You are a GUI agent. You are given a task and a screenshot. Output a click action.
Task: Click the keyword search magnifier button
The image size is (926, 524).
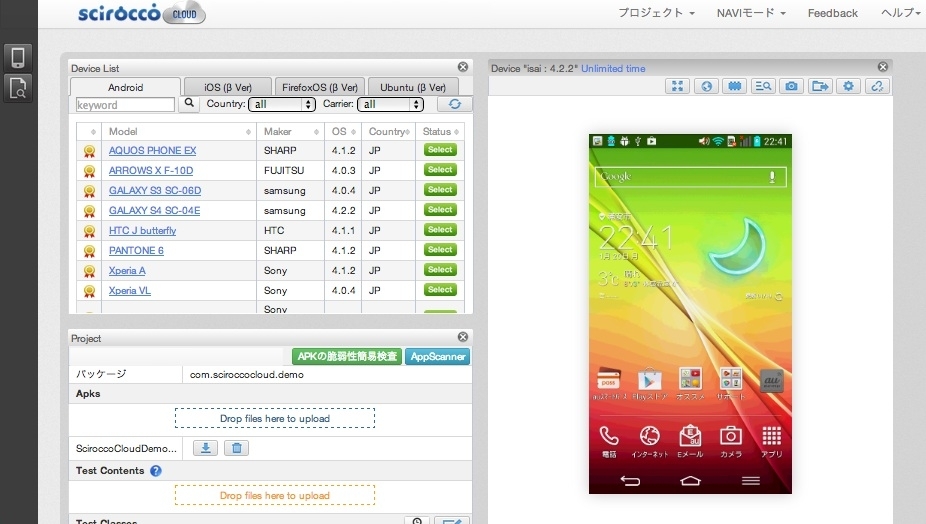[x=189, y=104]
